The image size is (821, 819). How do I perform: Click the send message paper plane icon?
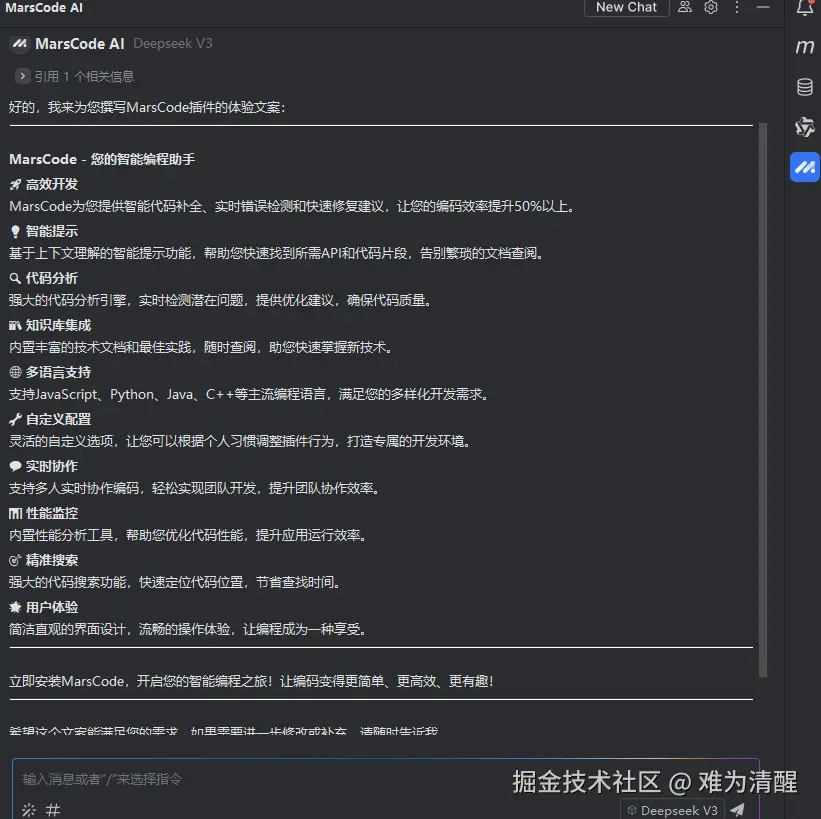[736, 810]
